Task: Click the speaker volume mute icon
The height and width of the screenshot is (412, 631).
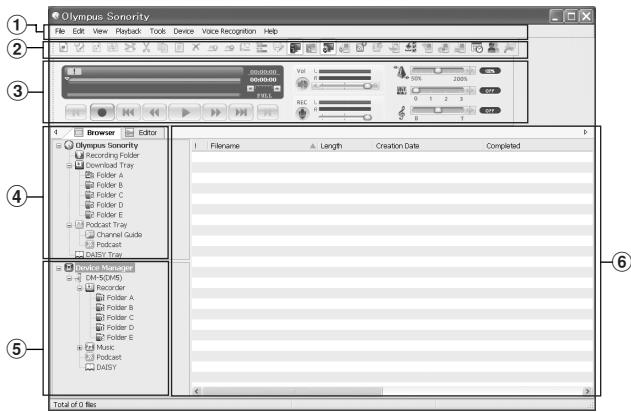Action: point(302,84)
